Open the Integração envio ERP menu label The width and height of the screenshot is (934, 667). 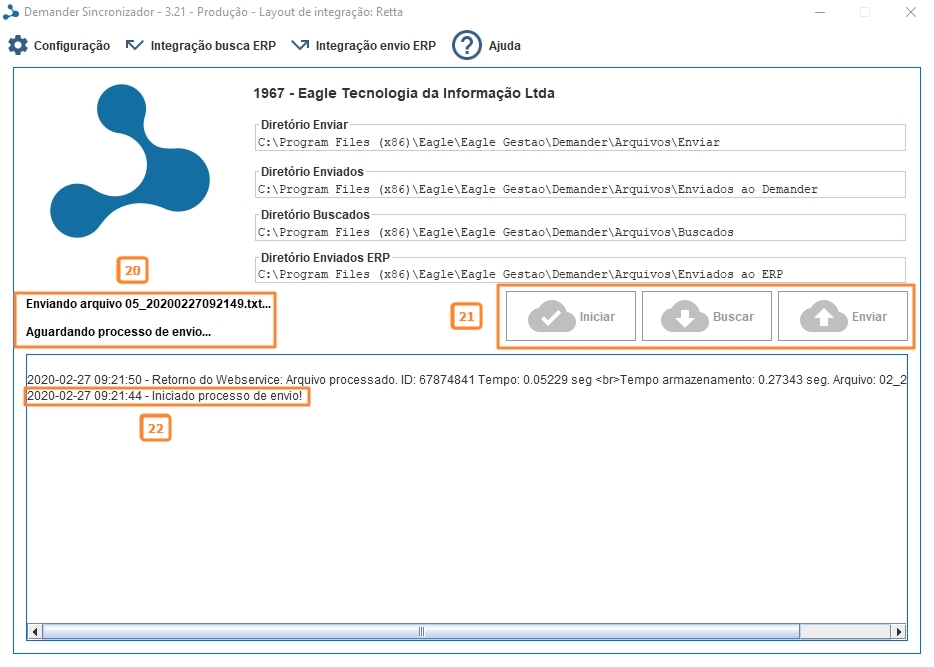coord(376,46)
